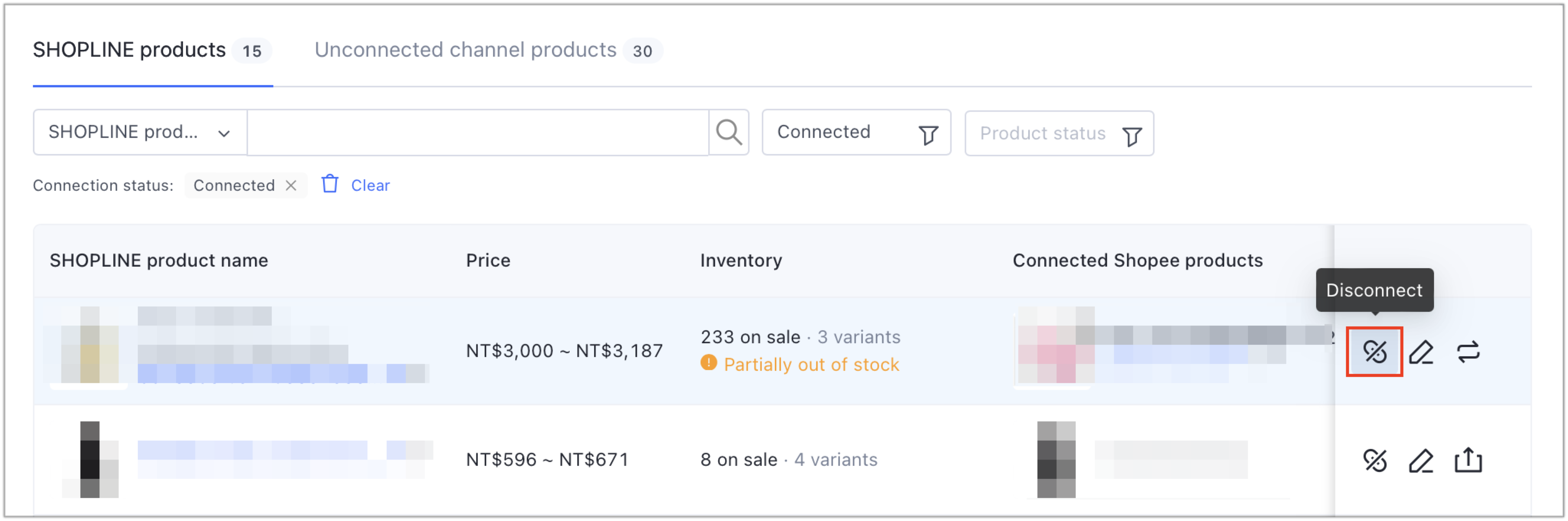
Task: Click the count badge 30 on the Unconnected tab
Action: 642,51
